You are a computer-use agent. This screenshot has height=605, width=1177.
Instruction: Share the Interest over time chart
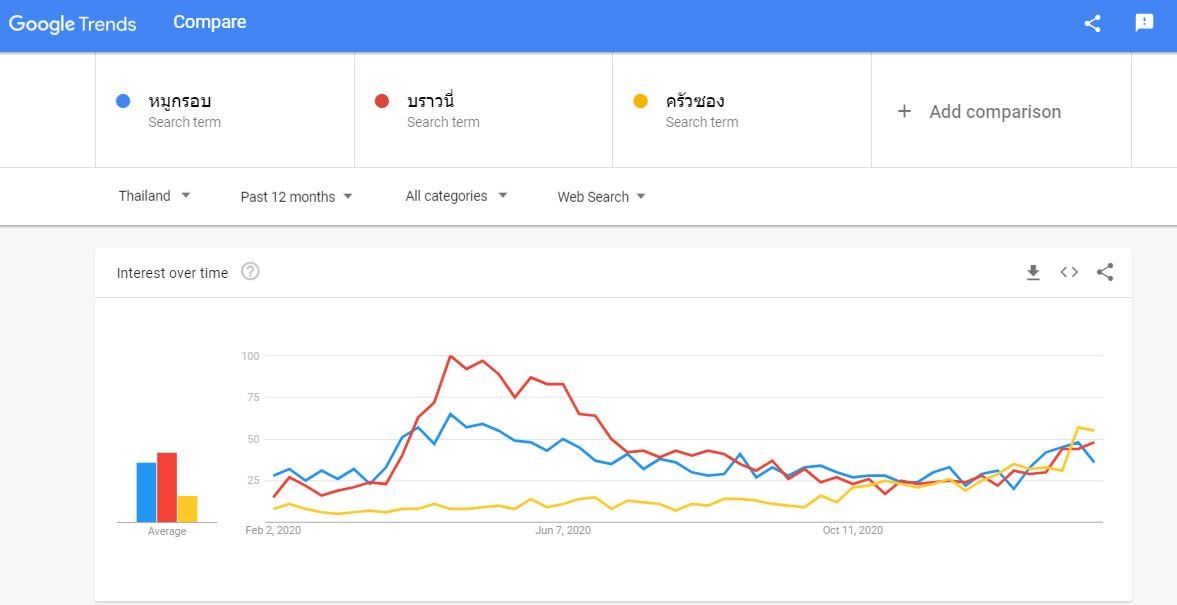(x=1105, y=272)
